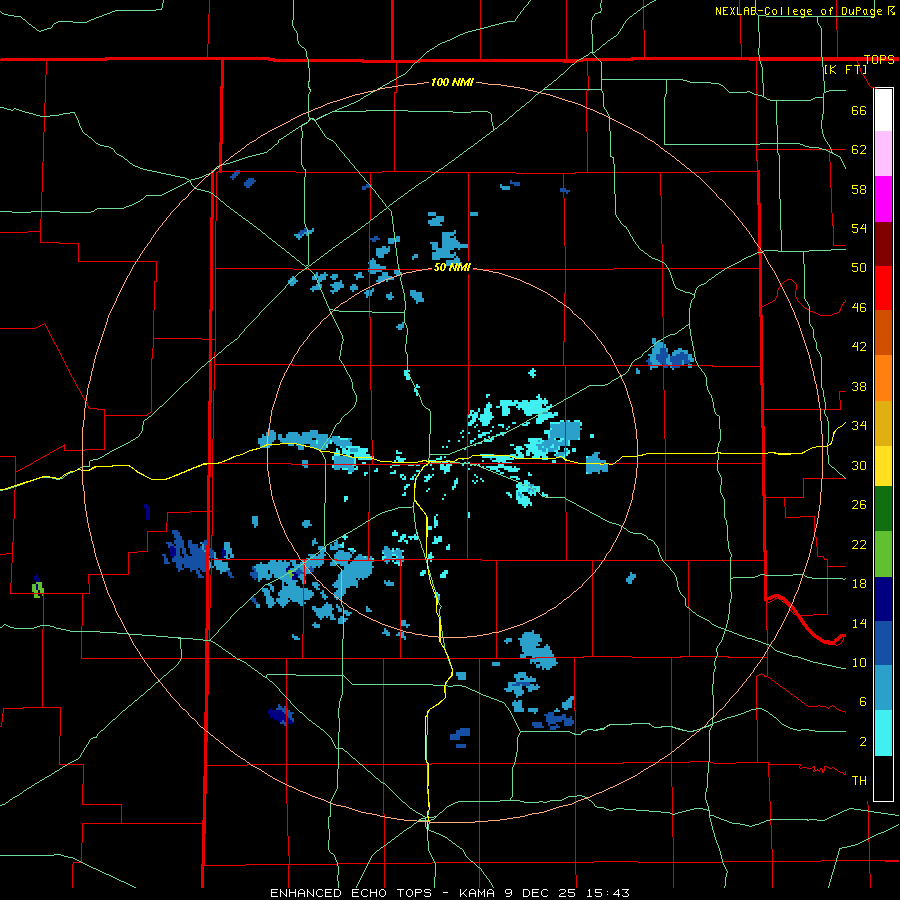Select the dark red legend swatch
900x900 pixels.
[883, 243]
